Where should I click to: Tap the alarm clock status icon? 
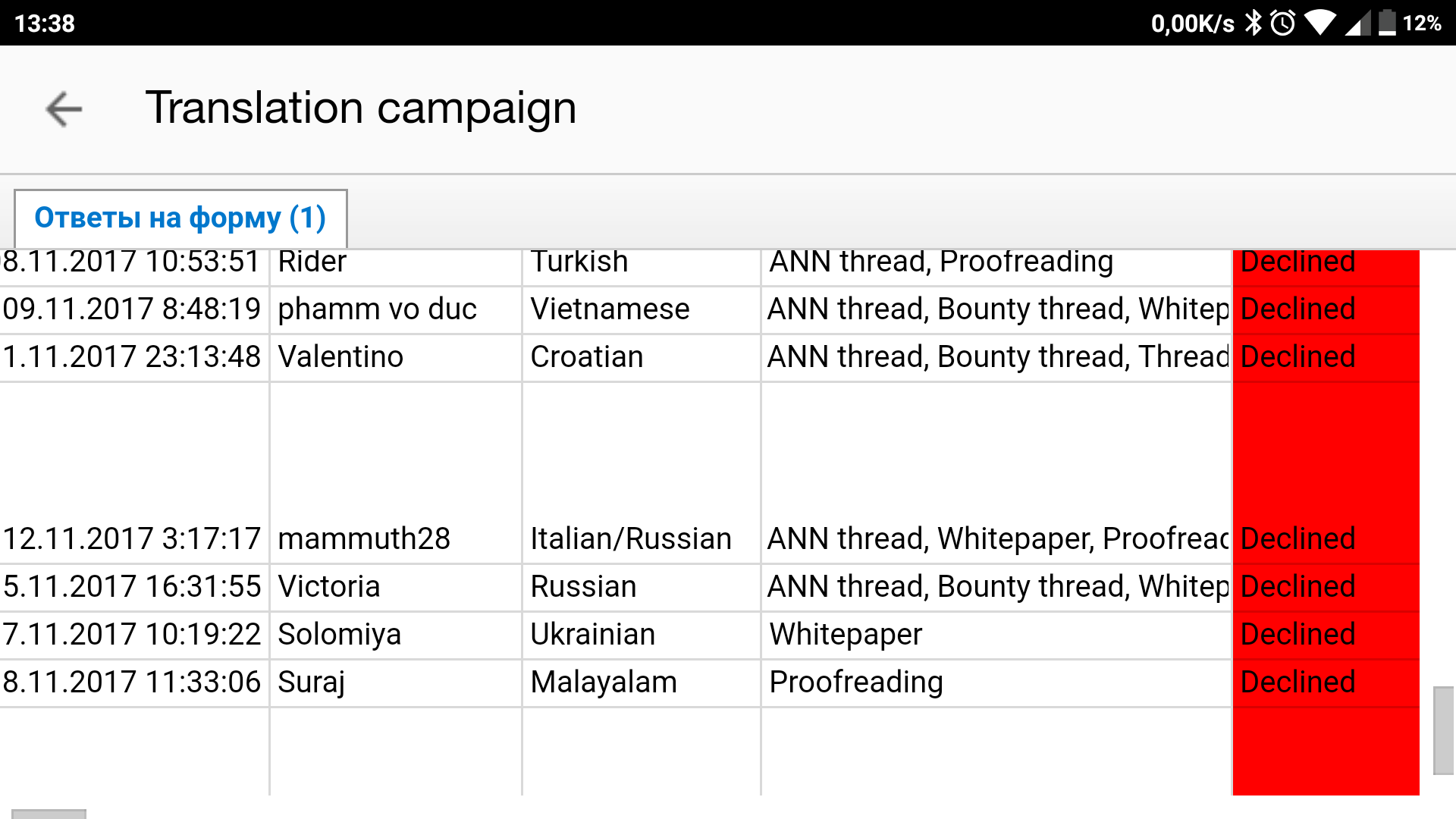coord(1283,23)
